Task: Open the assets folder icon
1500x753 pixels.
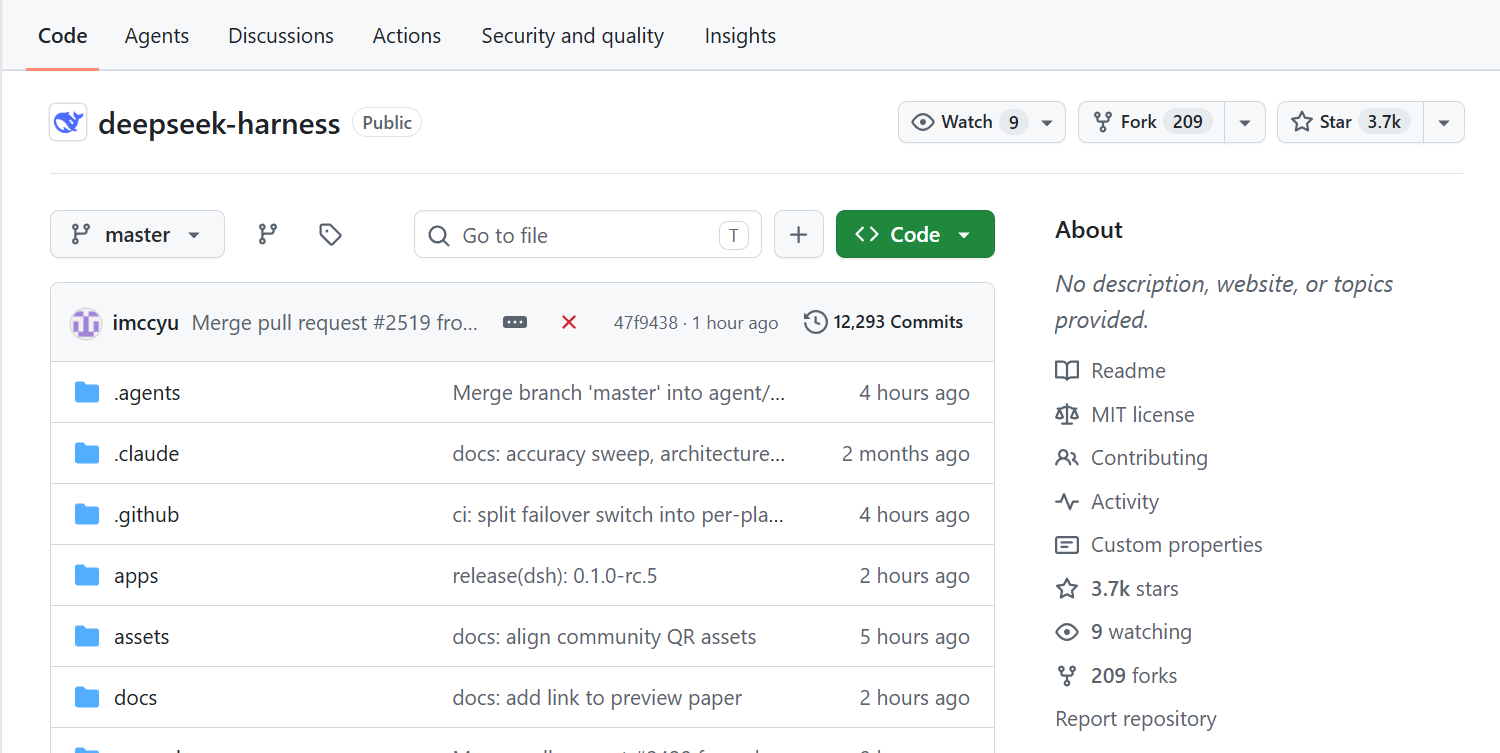Action: point(87,636)
